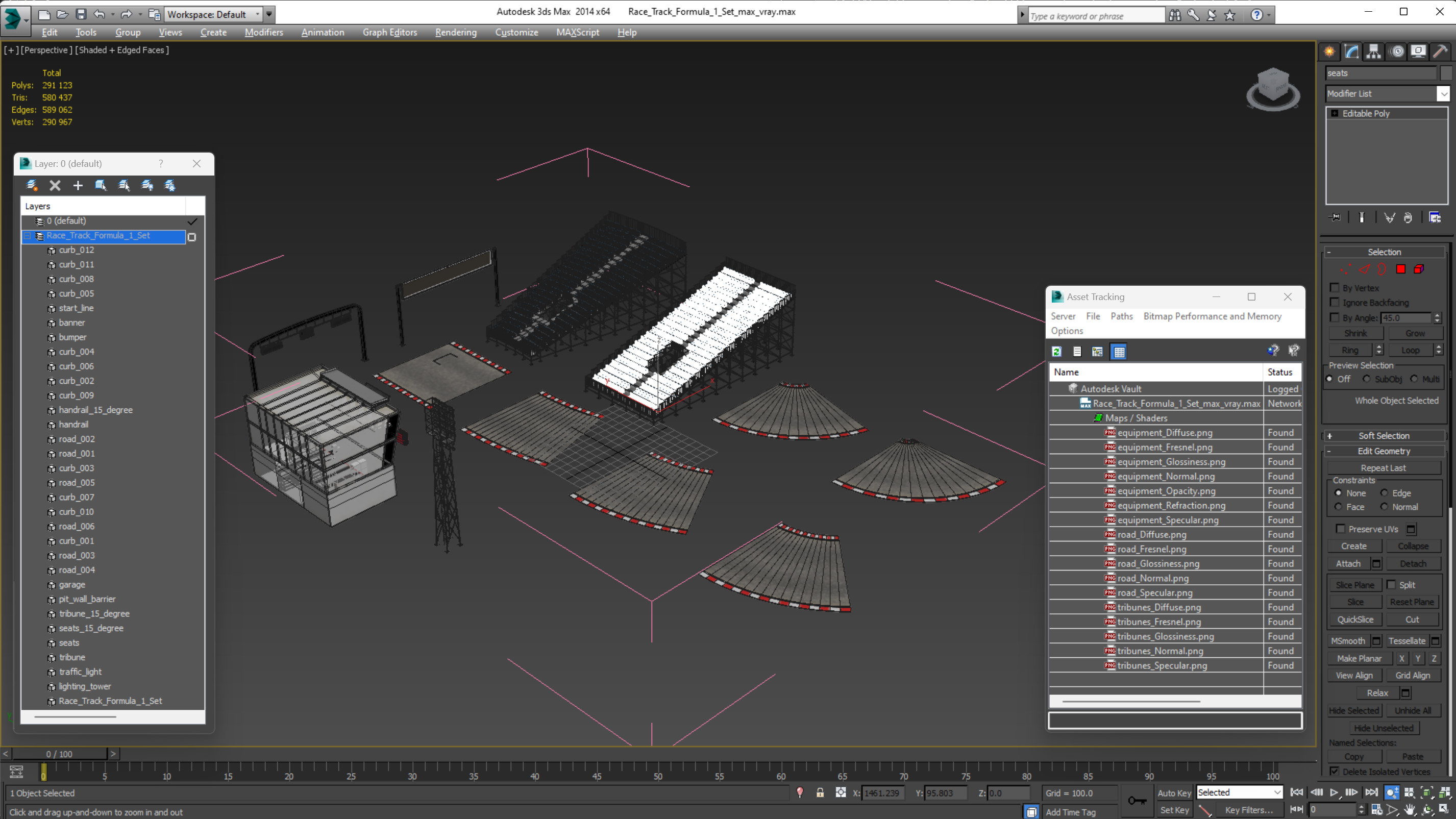Create a new layer with plus icon
Screen dimensions: 1456x819
coord(78,185)
